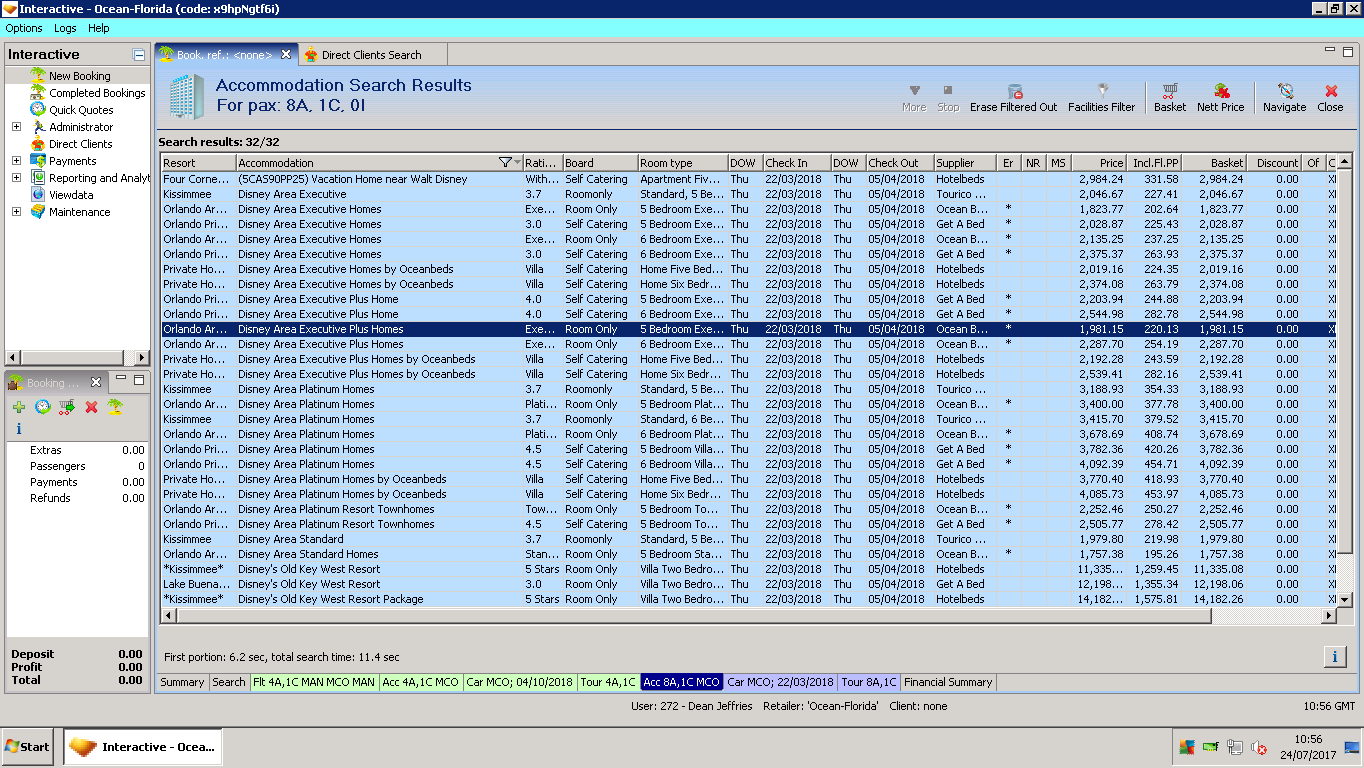The width and height of the screenshot is (1364, 768).
Task: Click the Windows Start button
Action: 28,747
